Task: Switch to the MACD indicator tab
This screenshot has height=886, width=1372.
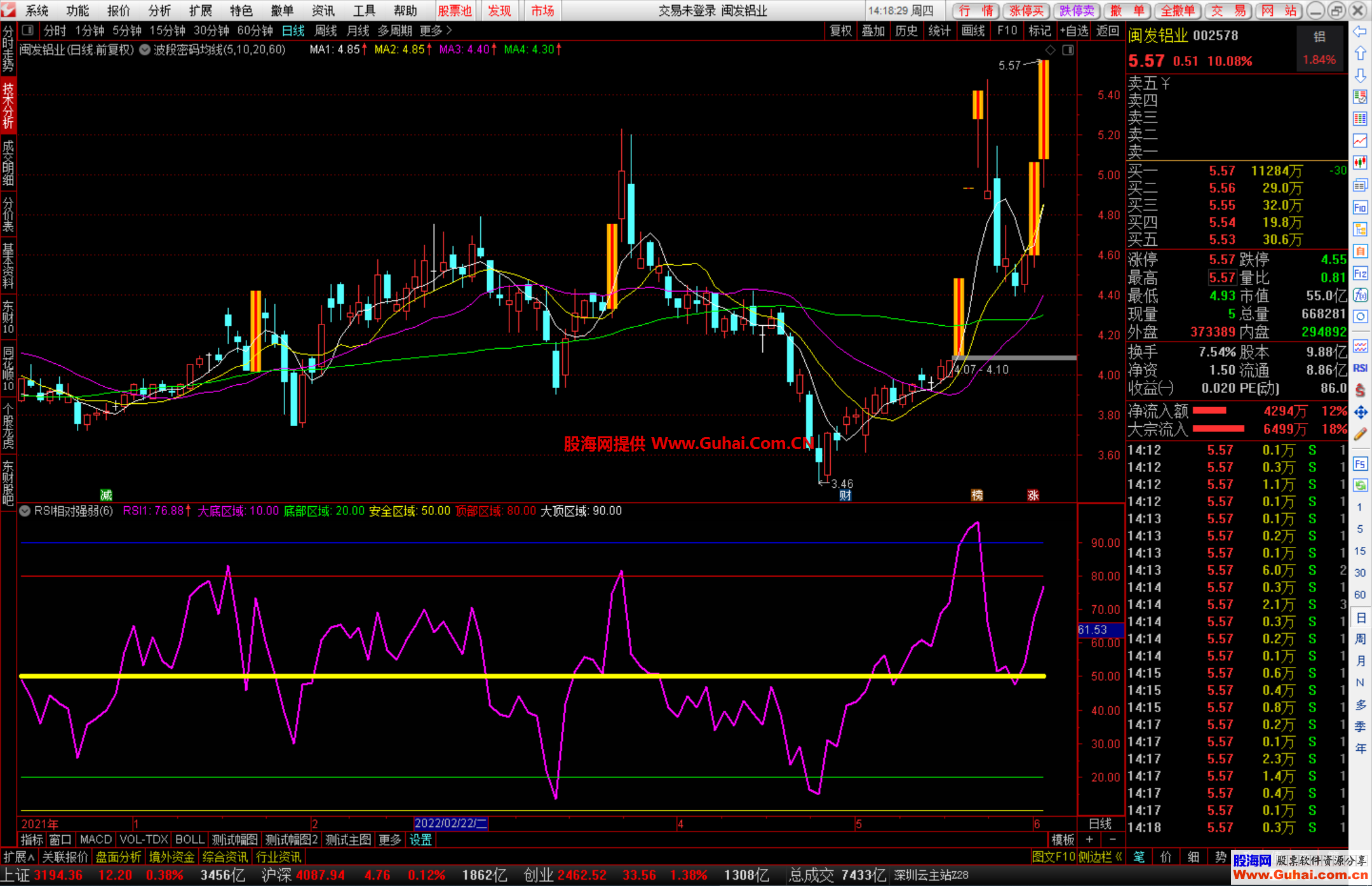Action: tap(96, 840)
